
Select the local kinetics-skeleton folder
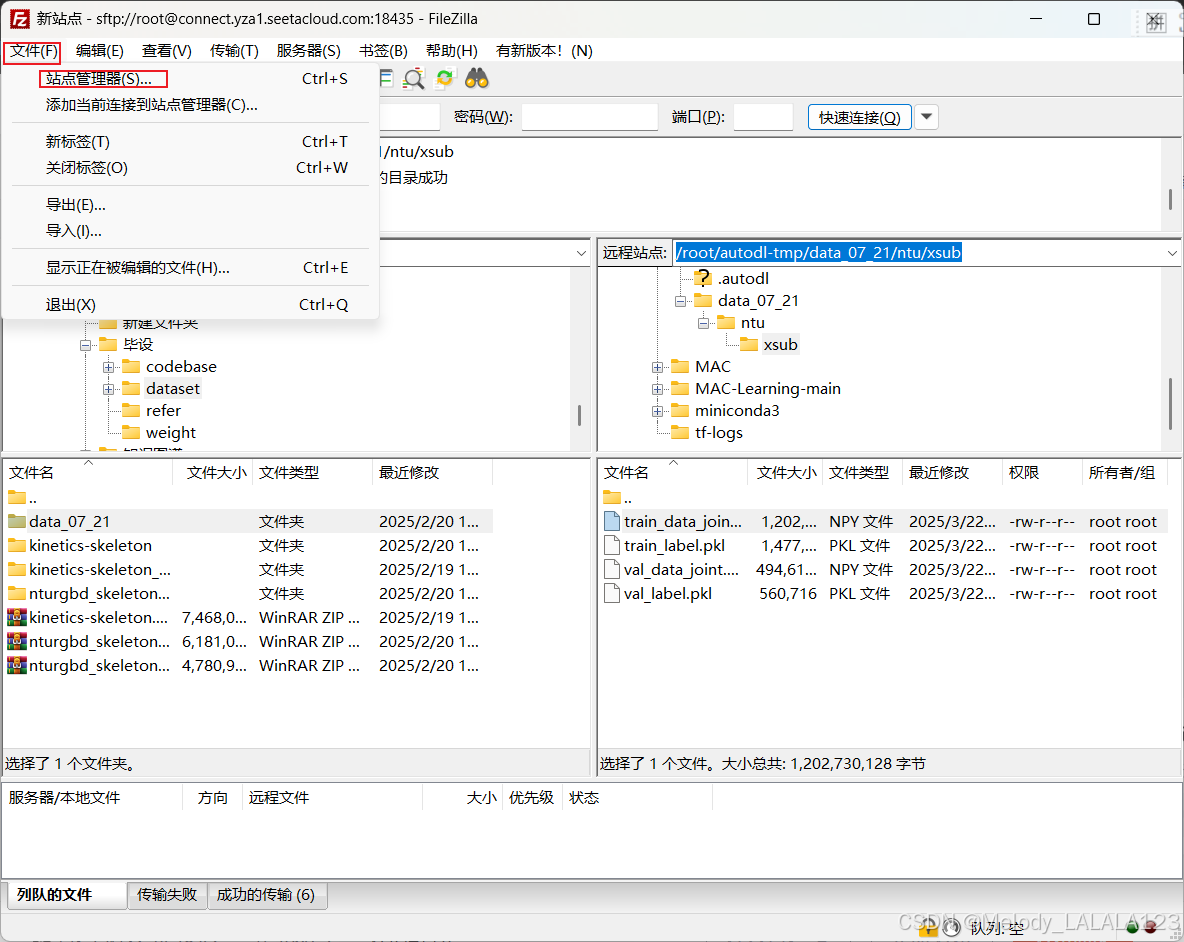pos(248,546)
